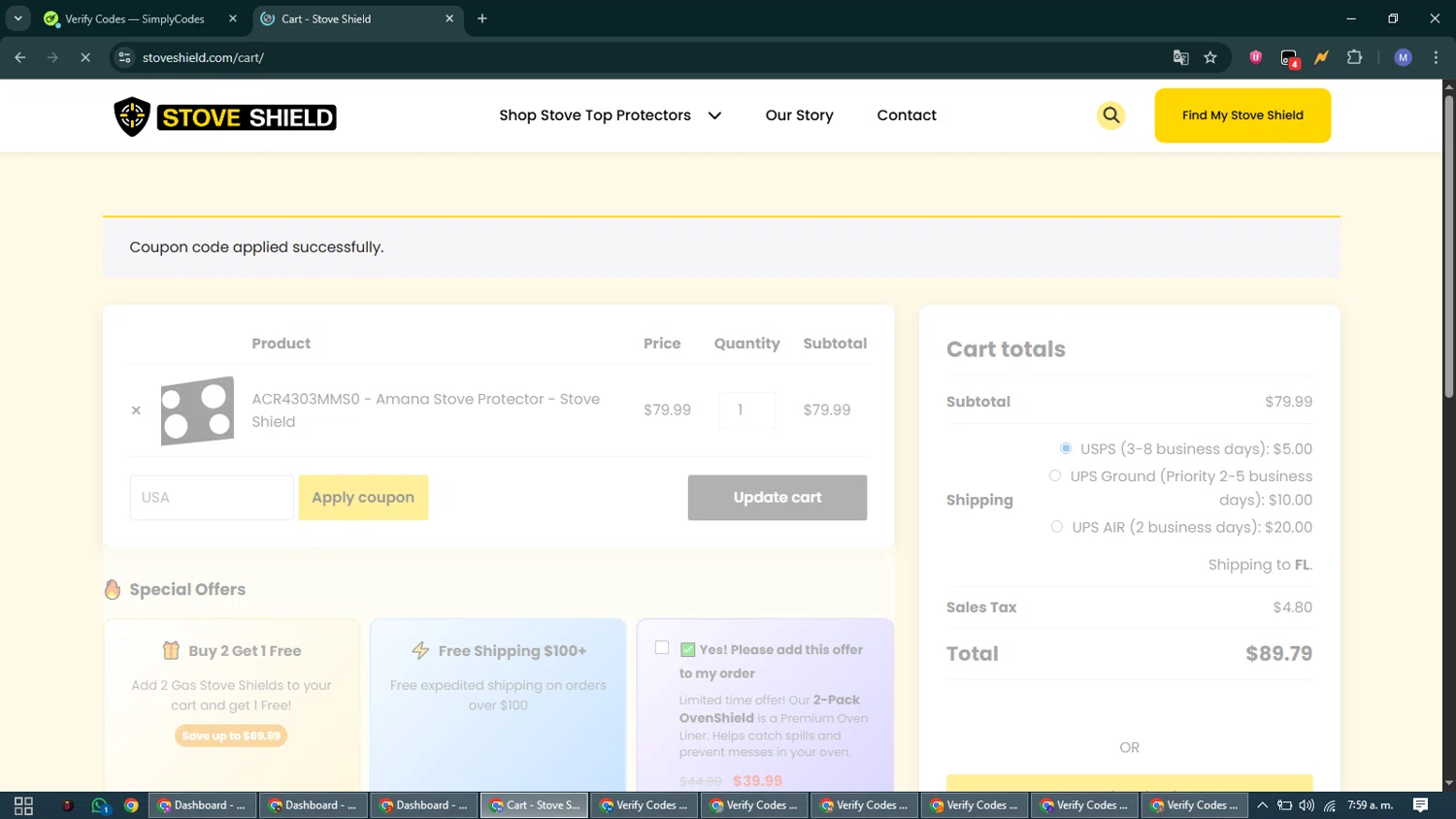Image resolution: width=1456 pixels, height=819 pixels.
Task: Click the page vertical scrollbar thumb
Action: click(x=1448, y=246)
